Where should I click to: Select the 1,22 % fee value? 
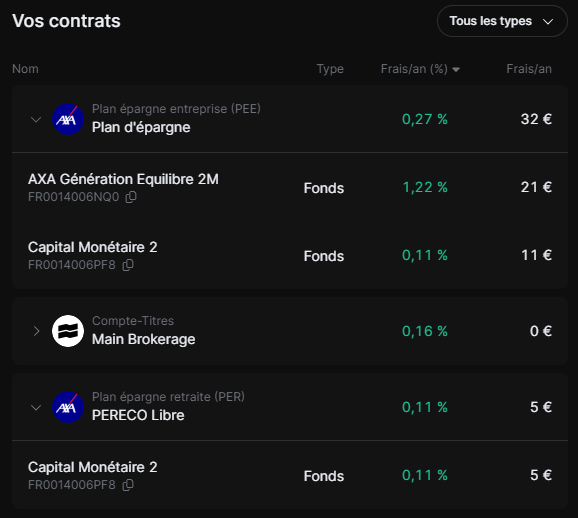click(x=425, y=188)
